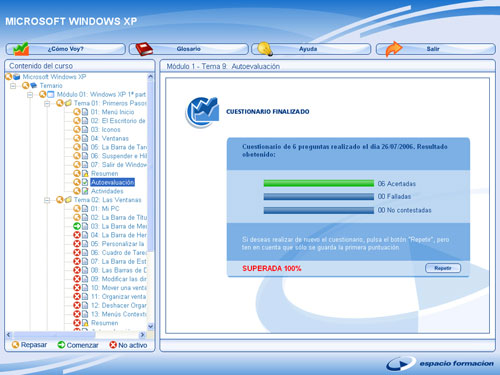This screenshot has height=375, width=500.
Task: Click lesson 05: Personalizar la
Action: point(117,244)
